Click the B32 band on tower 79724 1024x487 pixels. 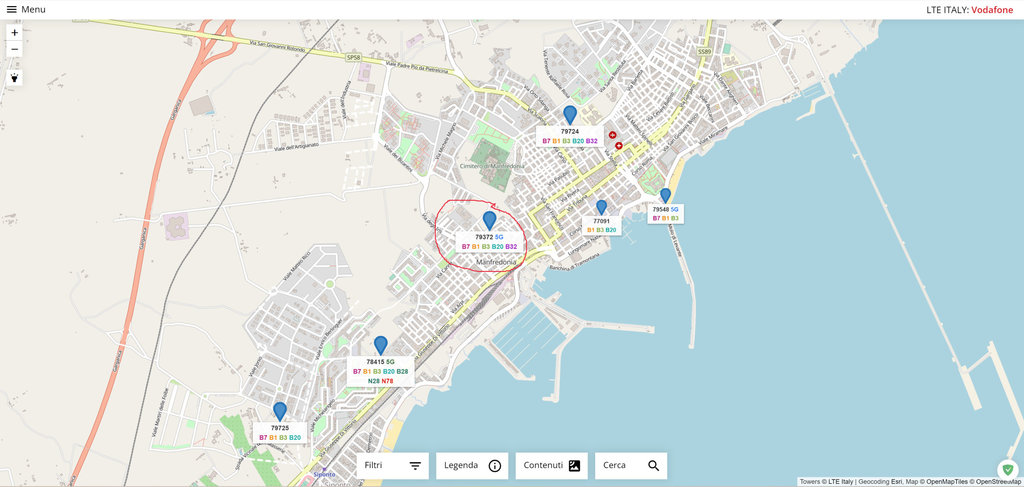click(x=592, y=141)
